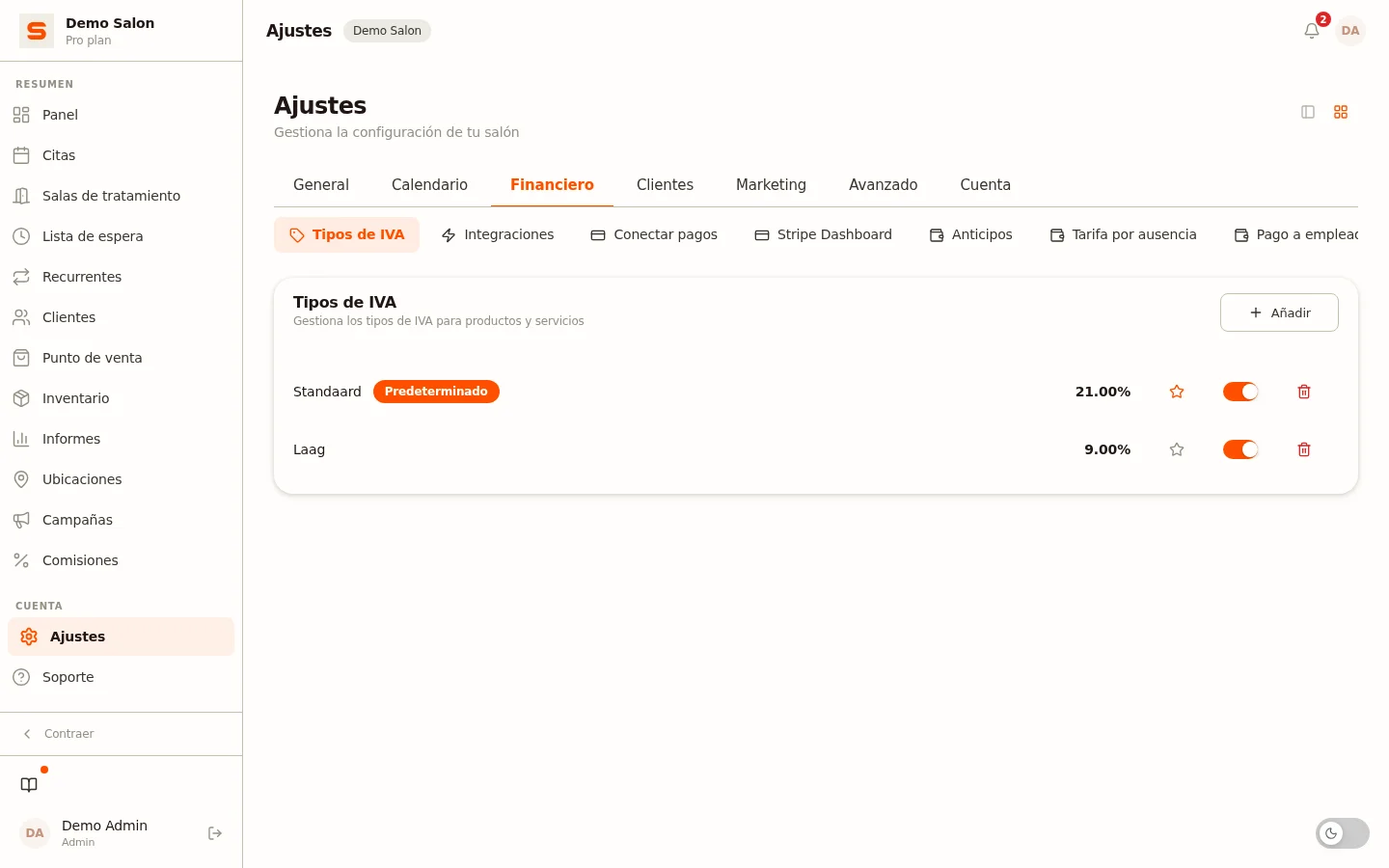Open the Calendario tab
This screenshot has width=1389, height=868.
(429, 184)
